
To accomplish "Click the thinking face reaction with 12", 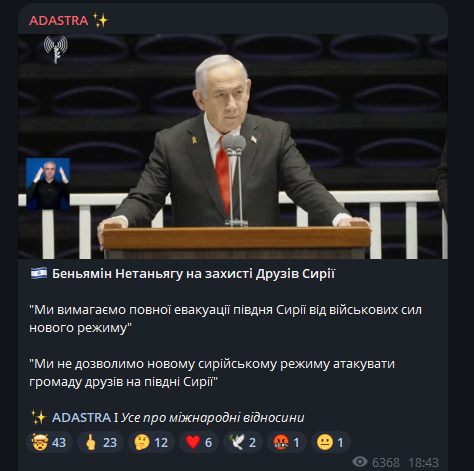I will (x=151, y=442).
